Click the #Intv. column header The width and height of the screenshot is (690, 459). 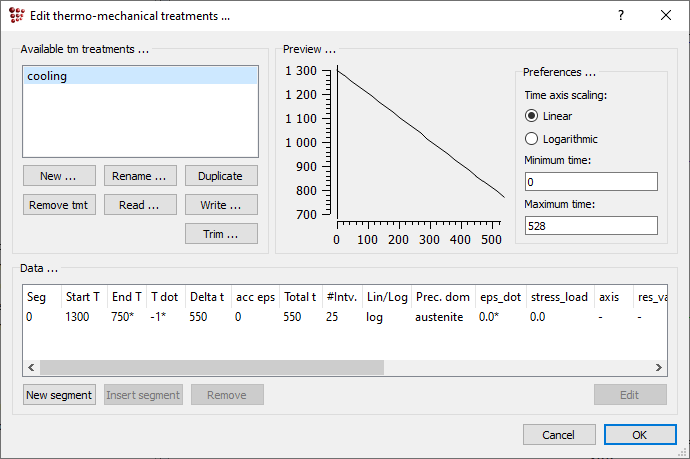342,297
